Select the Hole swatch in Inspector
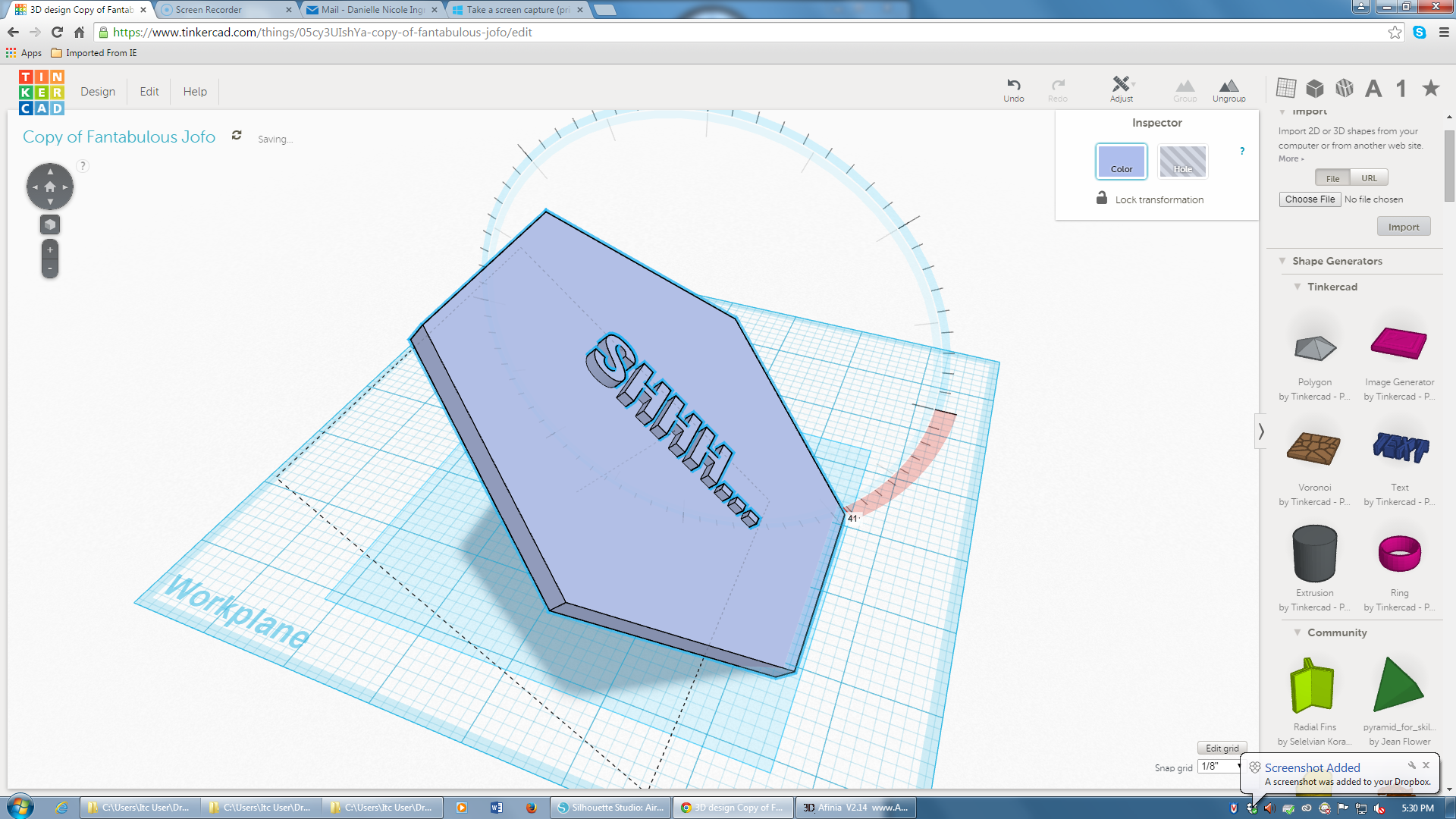Screen dimensions: 1456x819 [1183, 161]
